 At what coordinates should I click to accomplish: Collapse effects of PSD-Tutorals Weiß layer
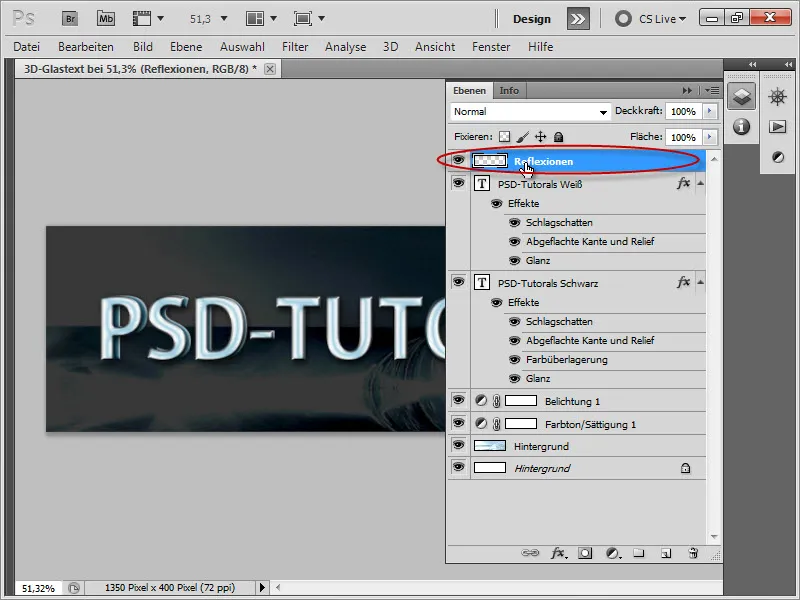[x=701, y=183]
